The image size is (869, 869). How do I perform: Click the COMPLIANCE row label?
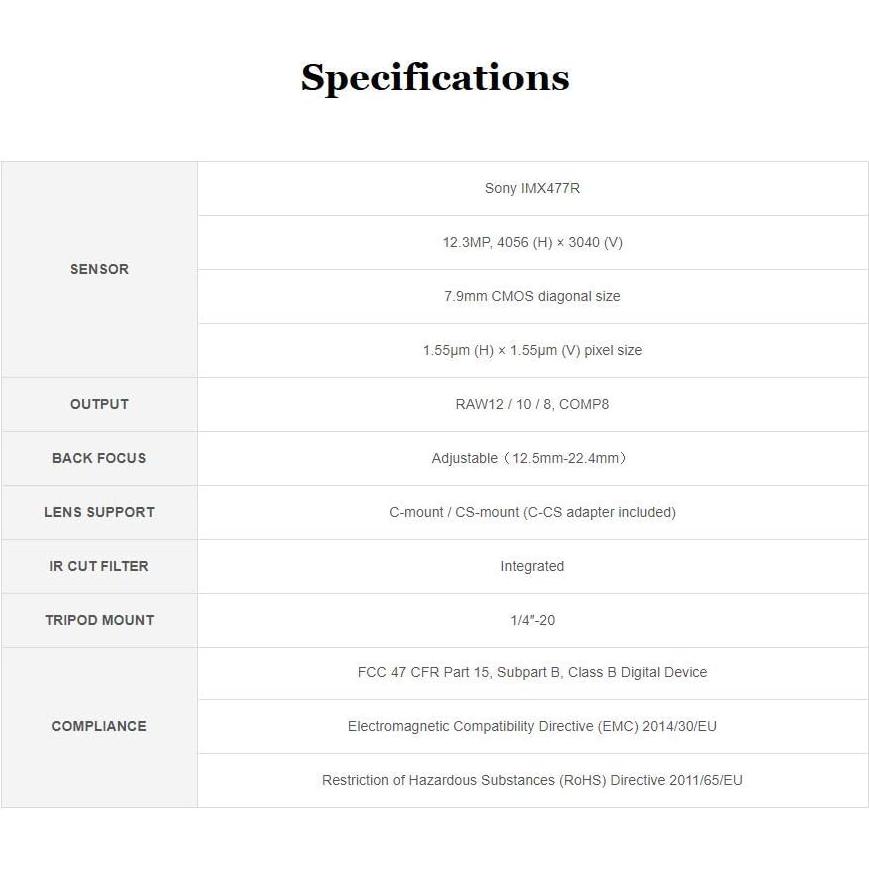coord(99,726)
